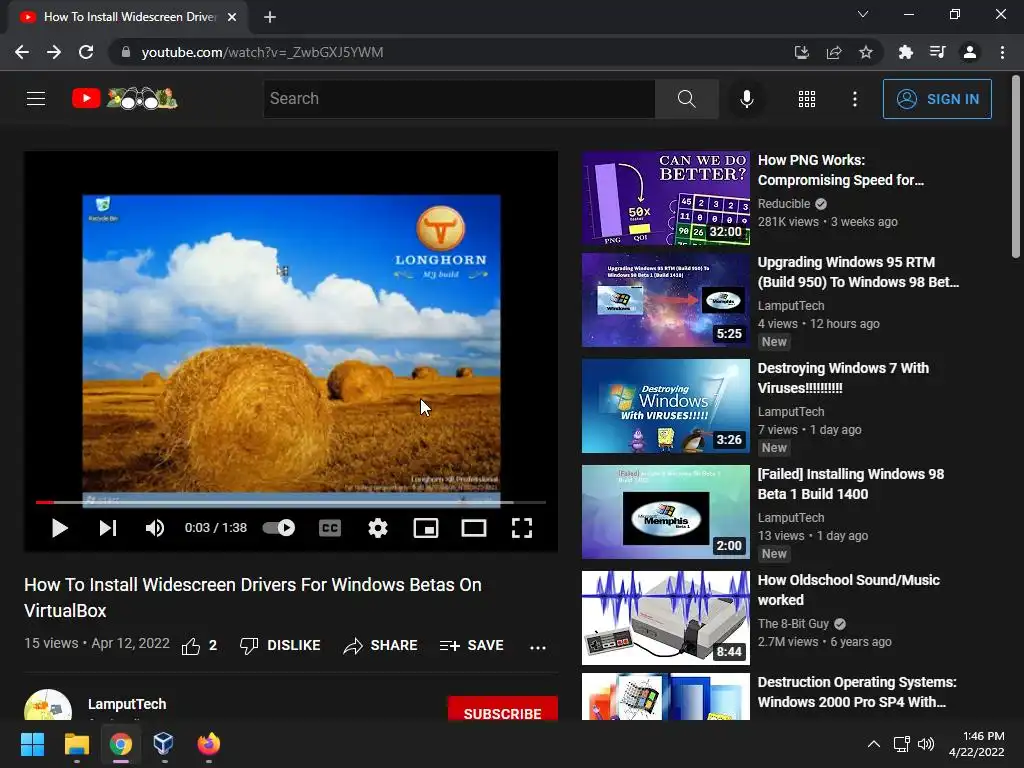Enter full screen mode
The height and width of the screenshot is (768, 1024).
coord(522,528)
